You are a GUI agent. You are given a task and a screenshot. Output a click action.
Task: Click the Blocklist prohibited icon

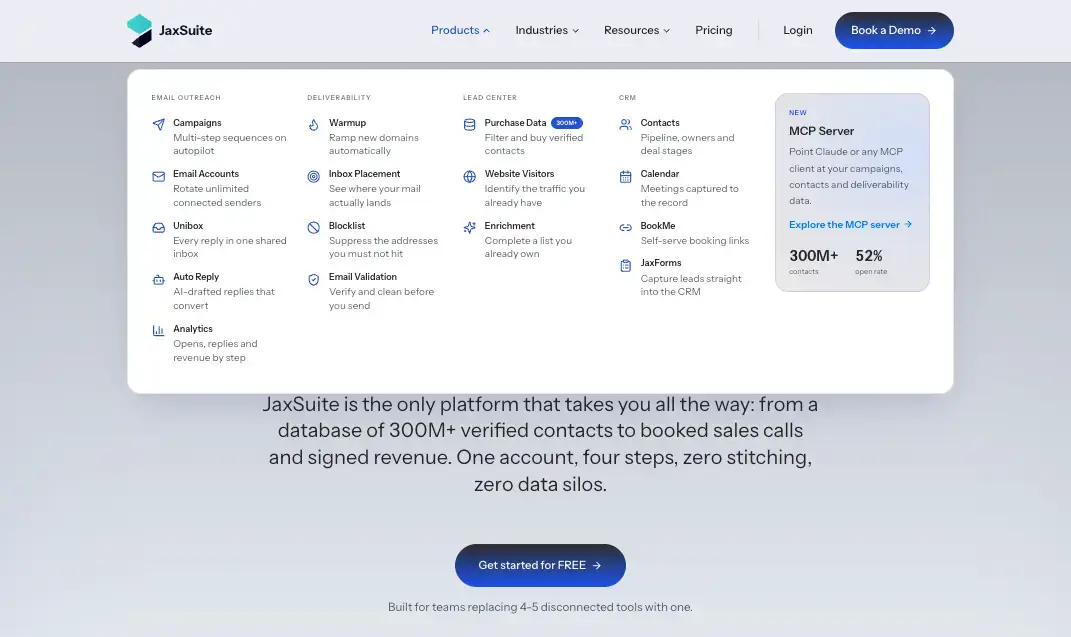[314, 228]
